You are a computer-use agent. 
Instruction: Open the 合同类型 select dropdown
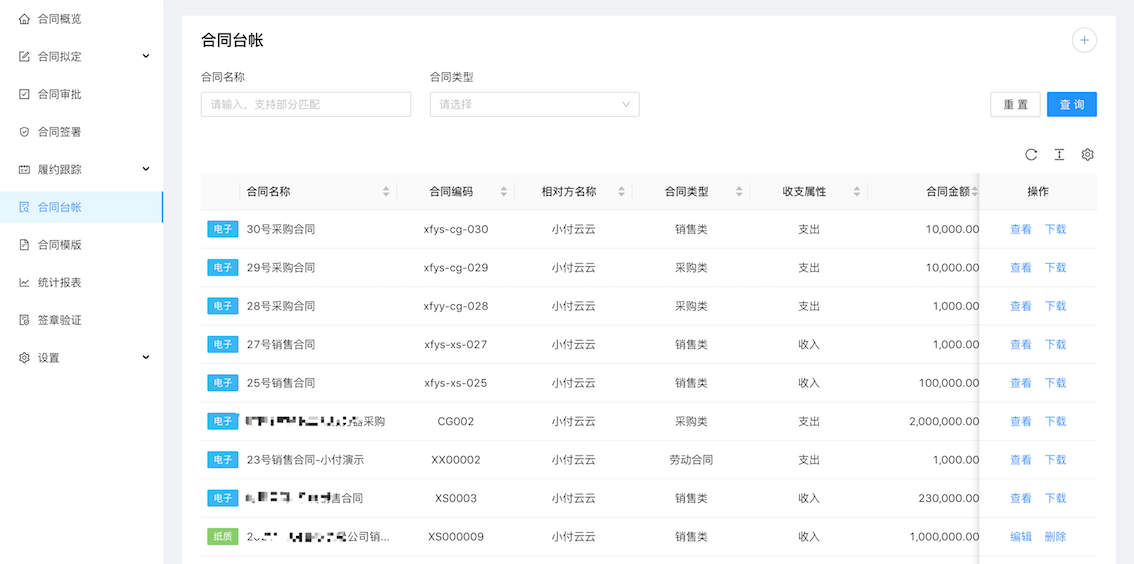pyautogui.click(x=534, y=104)
